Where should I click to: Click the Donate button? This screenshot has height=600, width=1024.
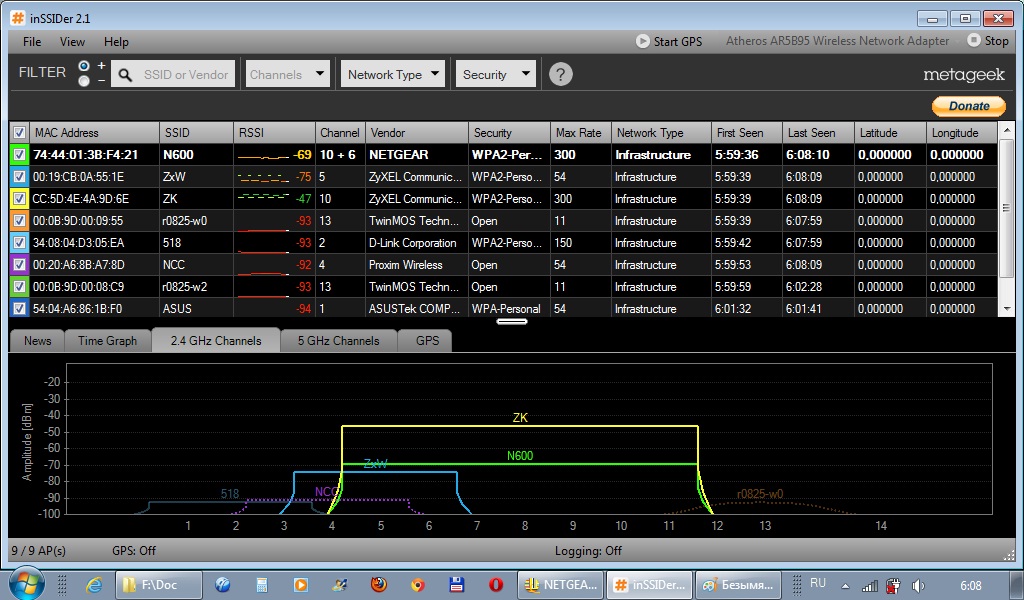[968, 106]
